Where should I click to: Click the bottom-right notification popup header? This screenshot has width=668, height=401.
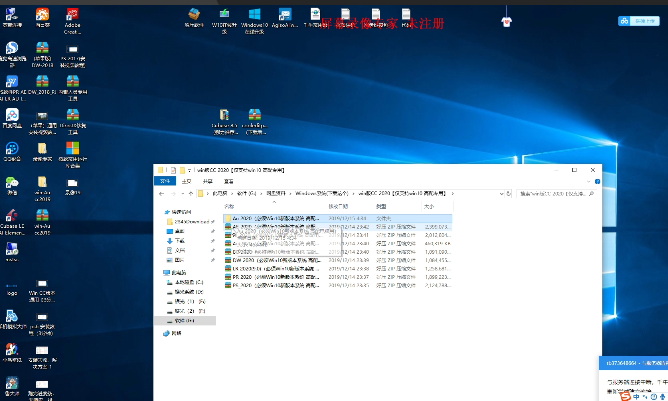click(x=633, y=363)
